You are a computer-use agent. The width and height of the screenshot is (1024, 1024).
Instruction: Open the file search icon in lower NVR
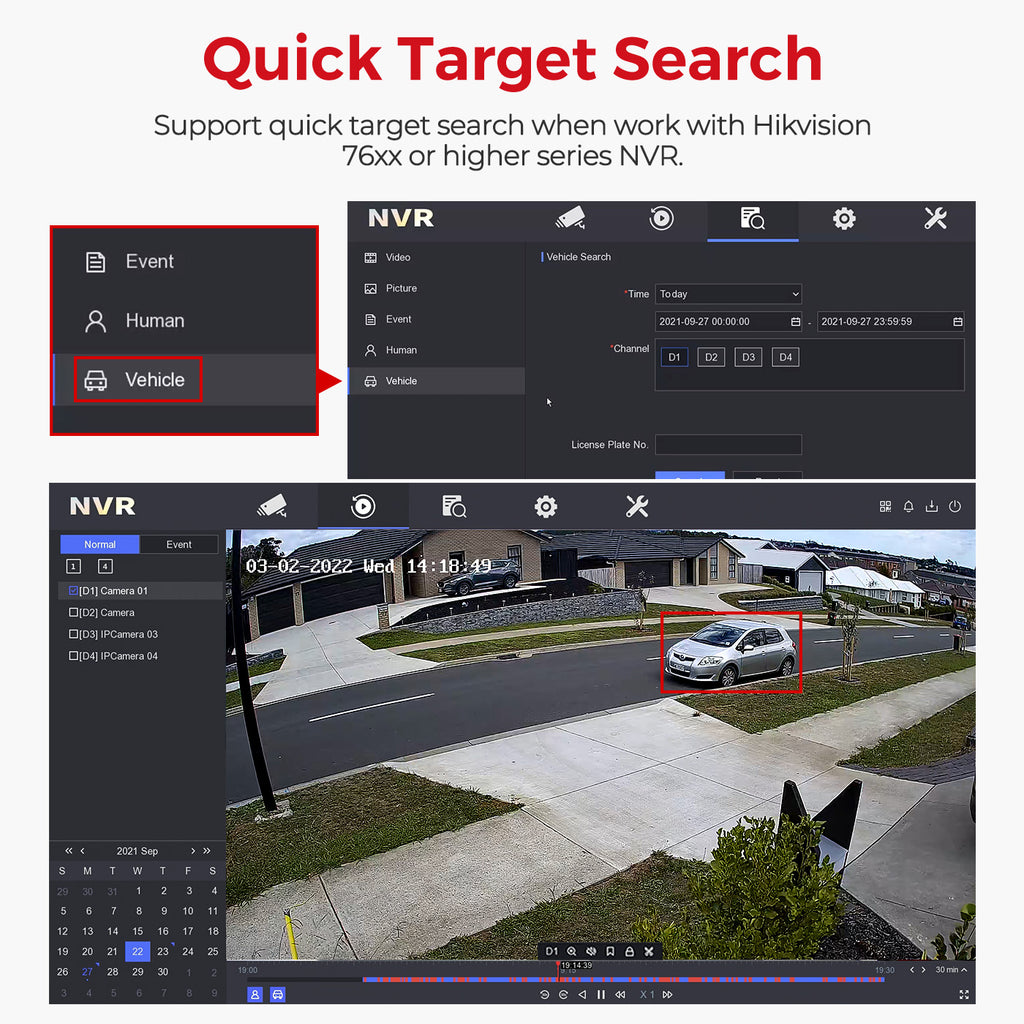[454, 507]
